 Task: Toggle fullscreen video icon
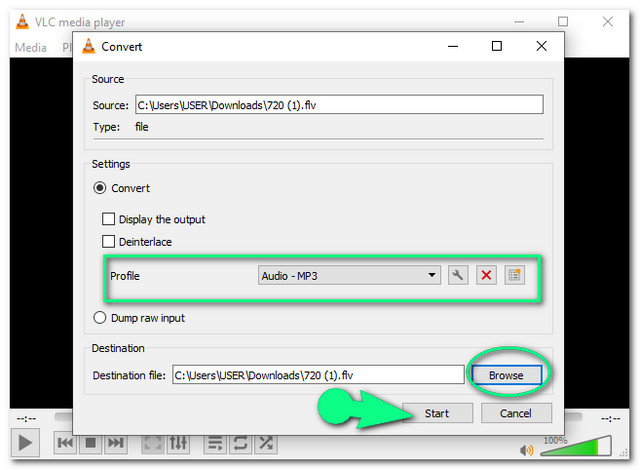click(153, 443)
